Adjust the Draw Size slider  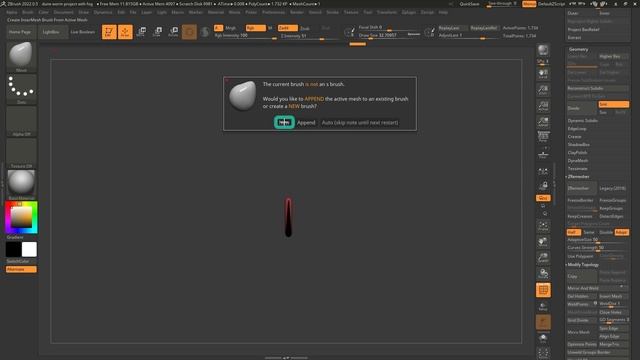point(389,36)
